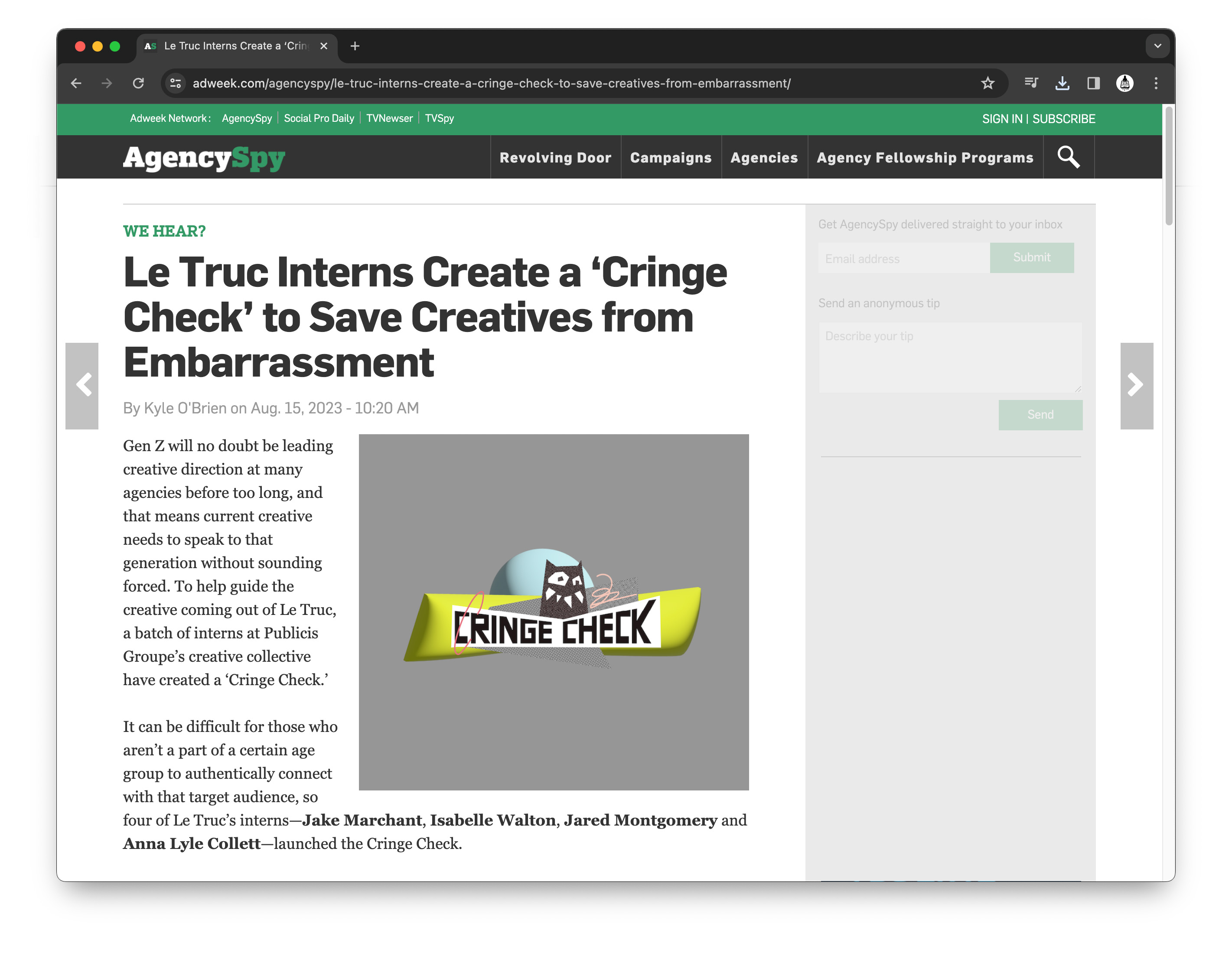The width and height of the screenshot is (1232, 956).
Task: Click the article headline text
Action: [x=425, y=317]
